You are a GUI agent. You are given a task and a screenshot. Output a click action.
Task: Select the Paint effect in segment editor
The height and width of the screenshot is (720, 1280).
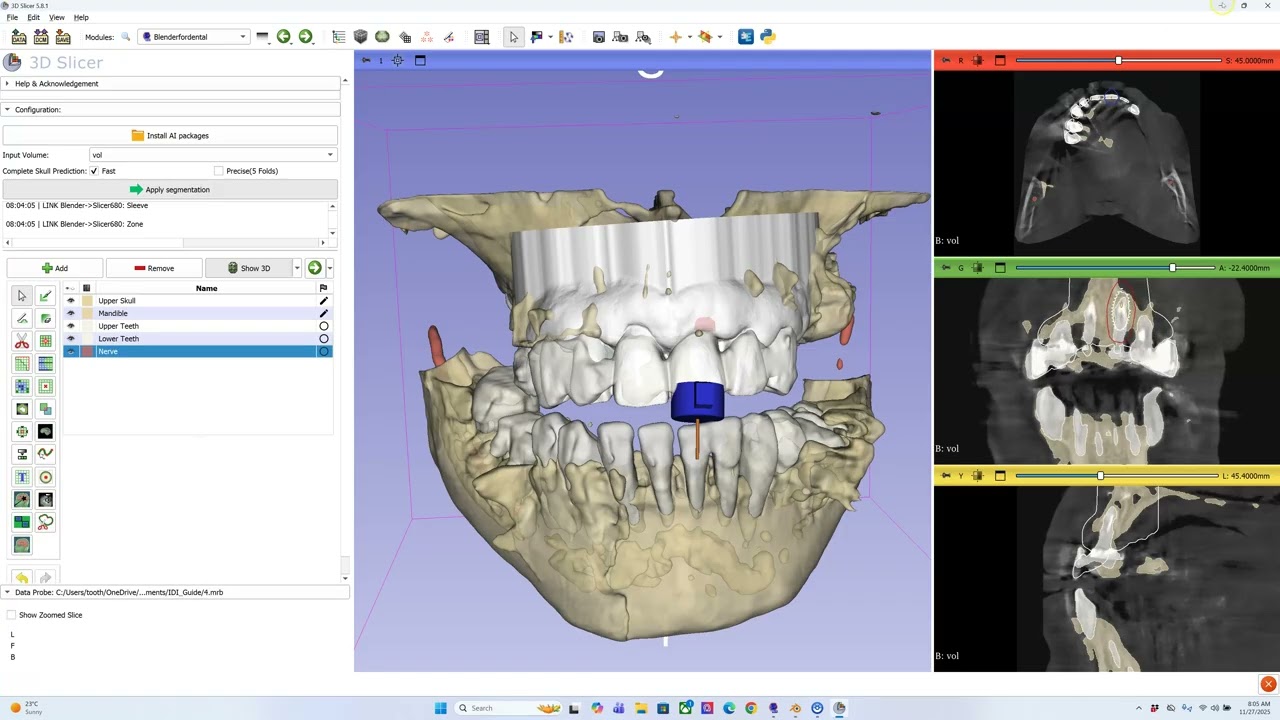(45, 296)
